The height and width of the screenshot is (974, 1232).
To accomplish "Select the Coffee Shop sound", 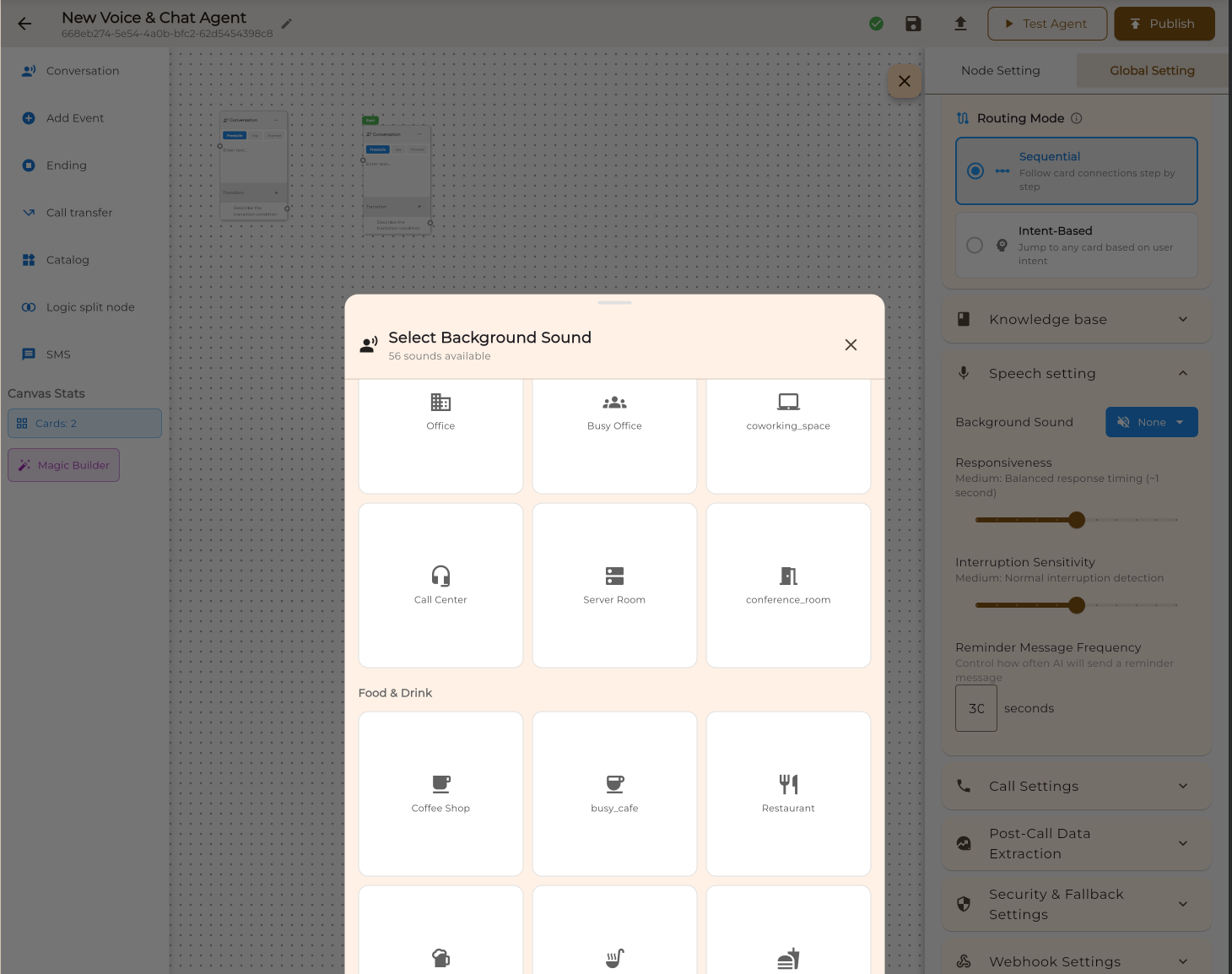I will 440,794.
